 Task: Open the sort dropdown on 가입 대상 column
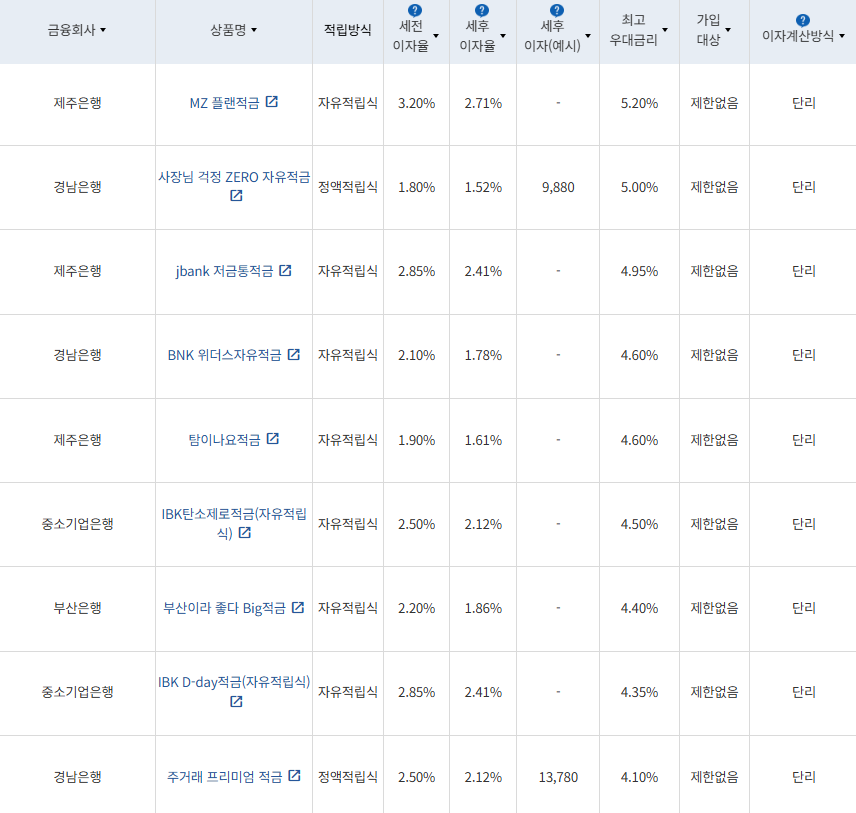728,31
